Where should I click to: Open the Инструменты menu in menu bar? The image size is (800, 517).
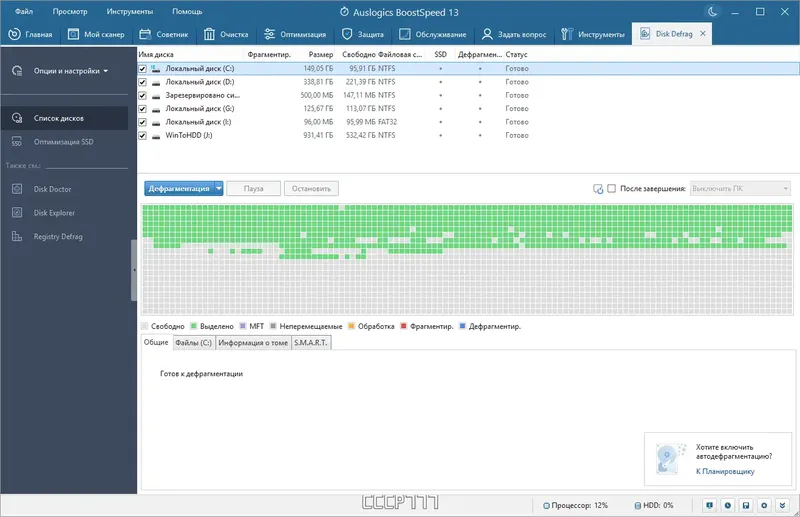click(x=130, y=11)
